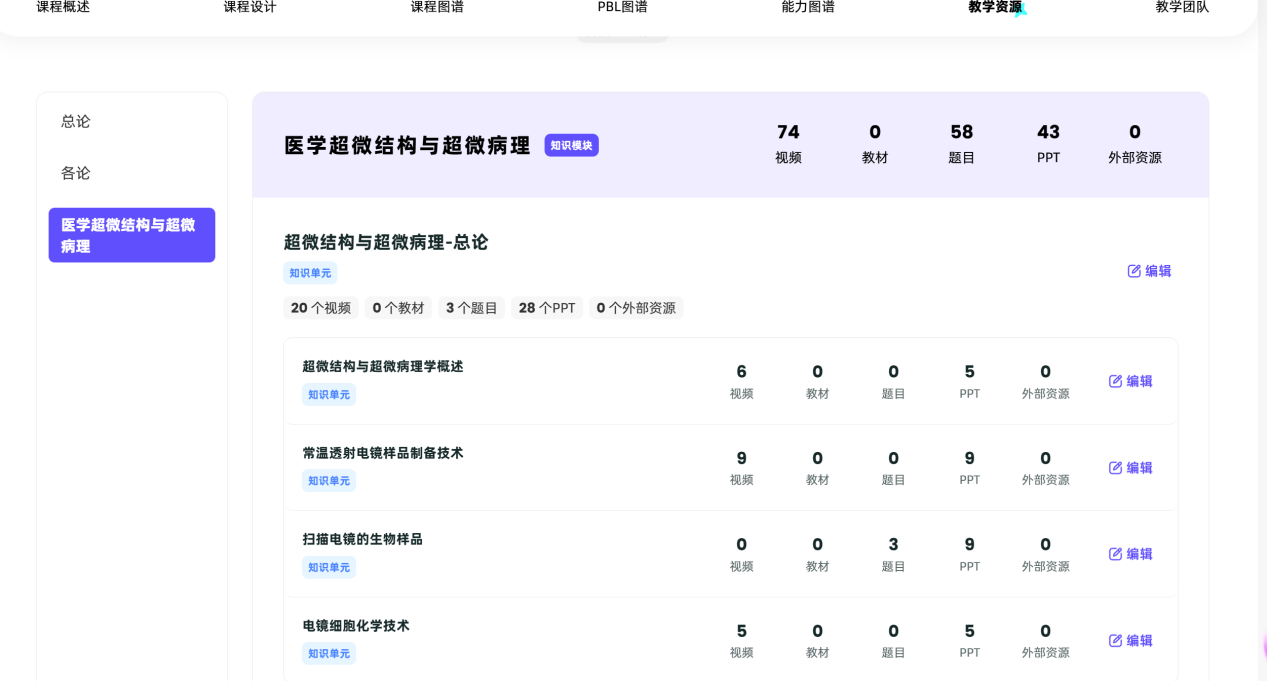Go to the 课程图谱 tab
The width and height of the screenshot is (1267, 681).
pos(437,8)
